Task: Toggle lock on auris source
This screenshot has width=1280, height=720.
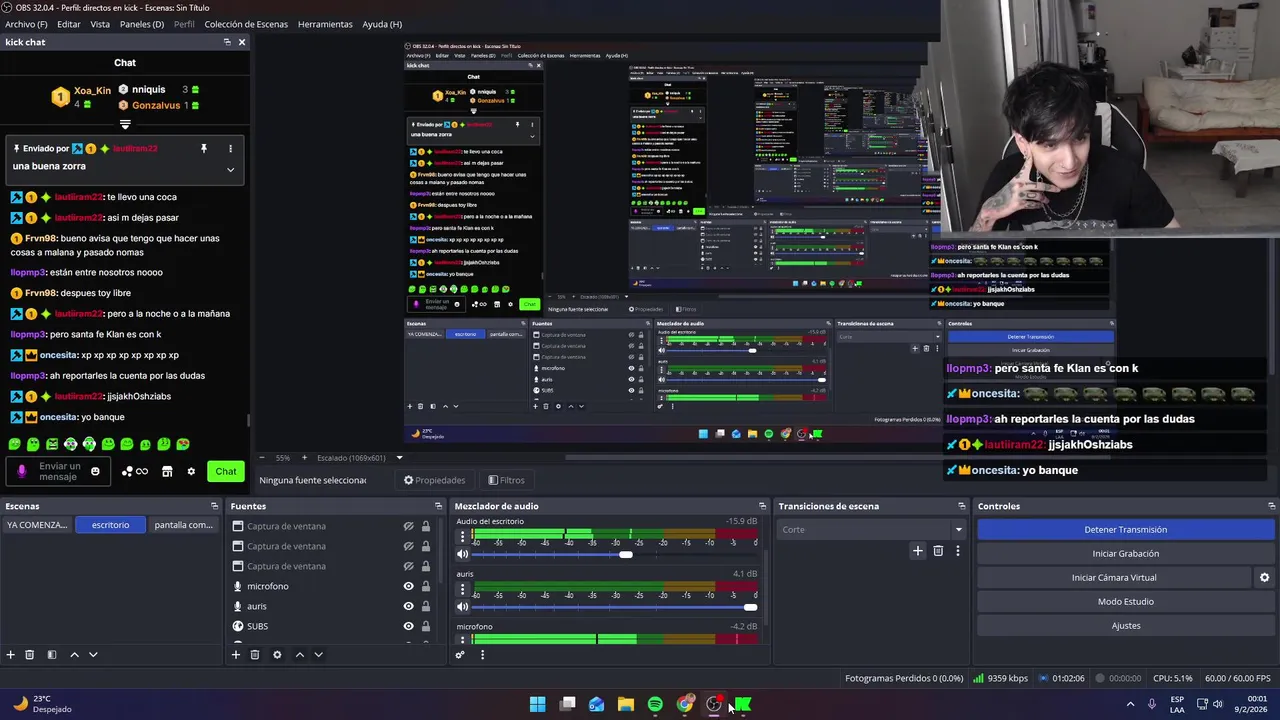Action: tap(425, 606)
